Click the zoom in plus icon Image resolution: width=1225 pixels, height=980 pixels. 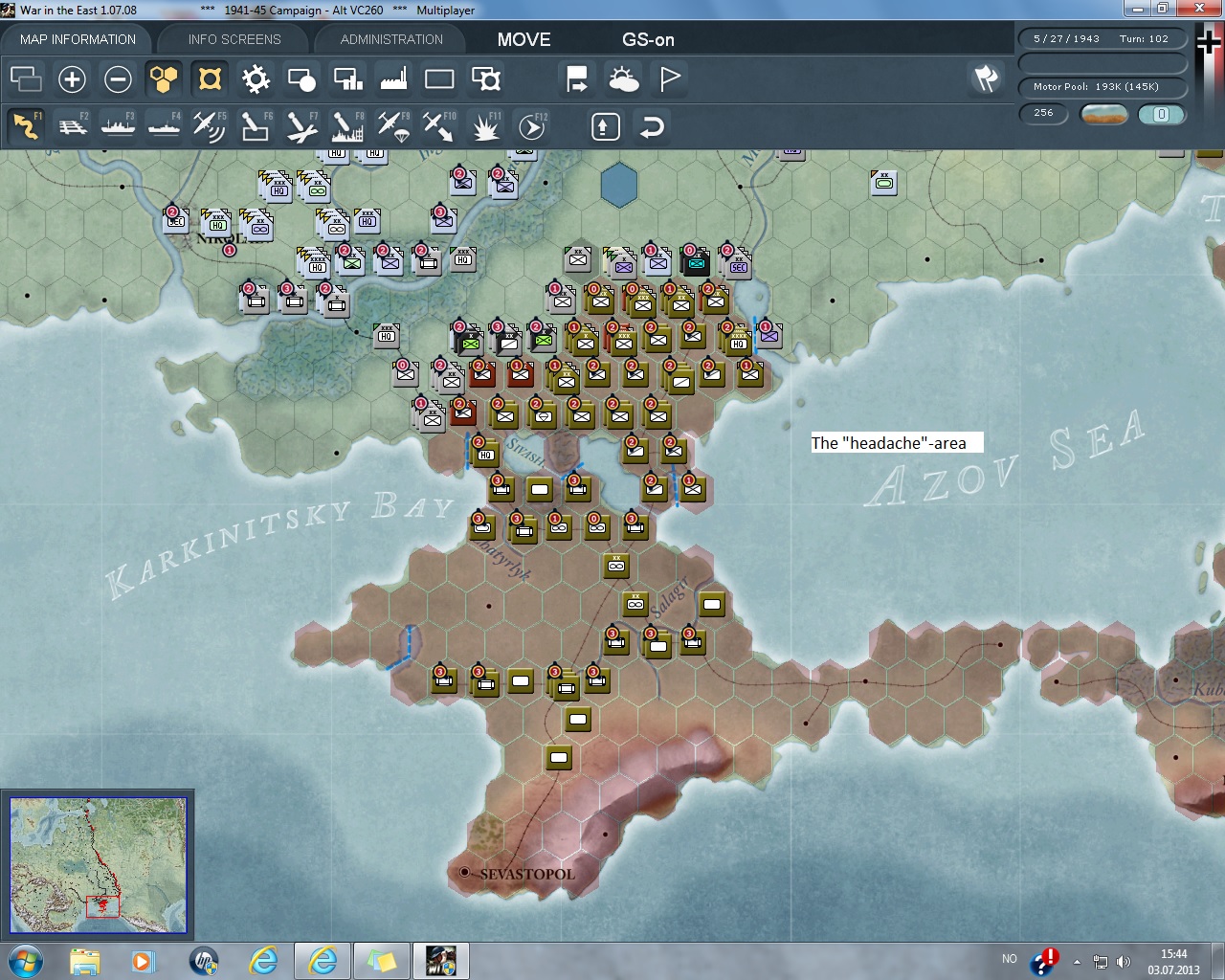72,78
